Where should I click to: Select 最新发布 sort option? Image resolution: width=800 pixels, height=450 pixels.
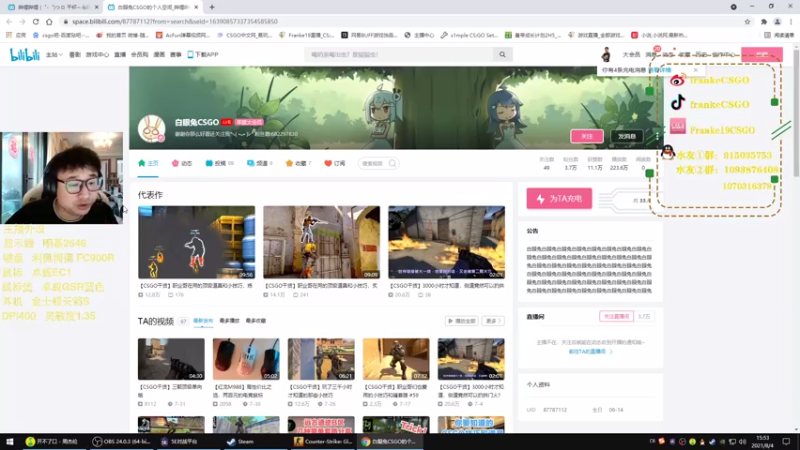[203, 321]
